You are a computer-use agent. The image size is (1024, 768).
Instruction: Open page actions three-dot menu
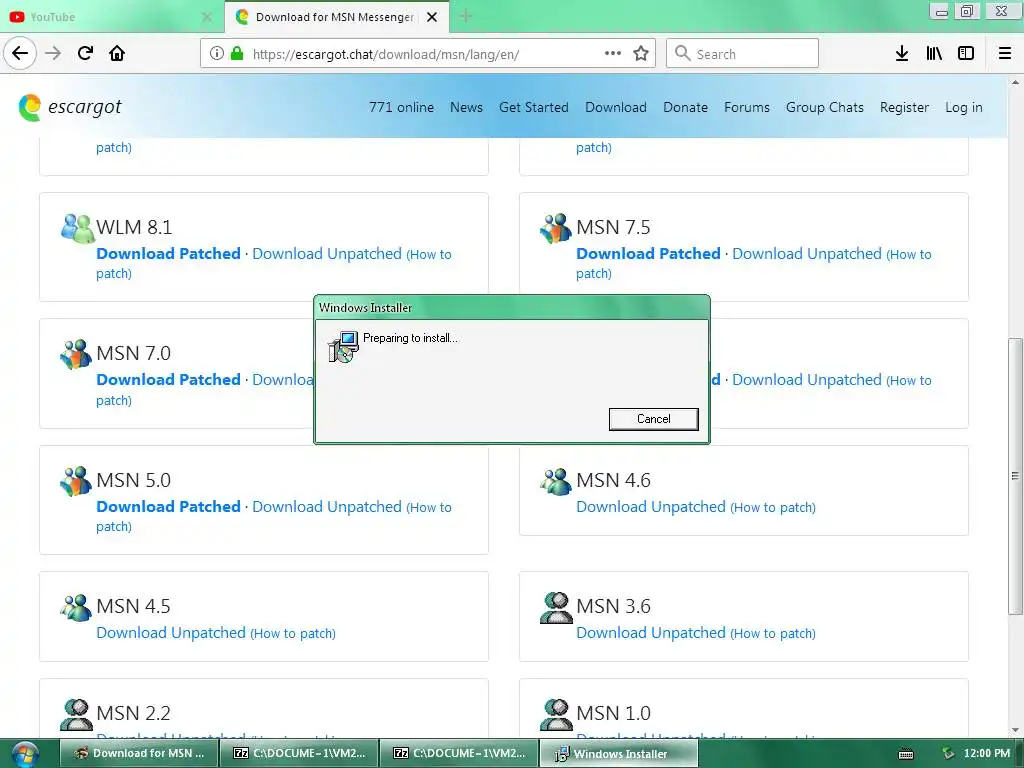613,53
